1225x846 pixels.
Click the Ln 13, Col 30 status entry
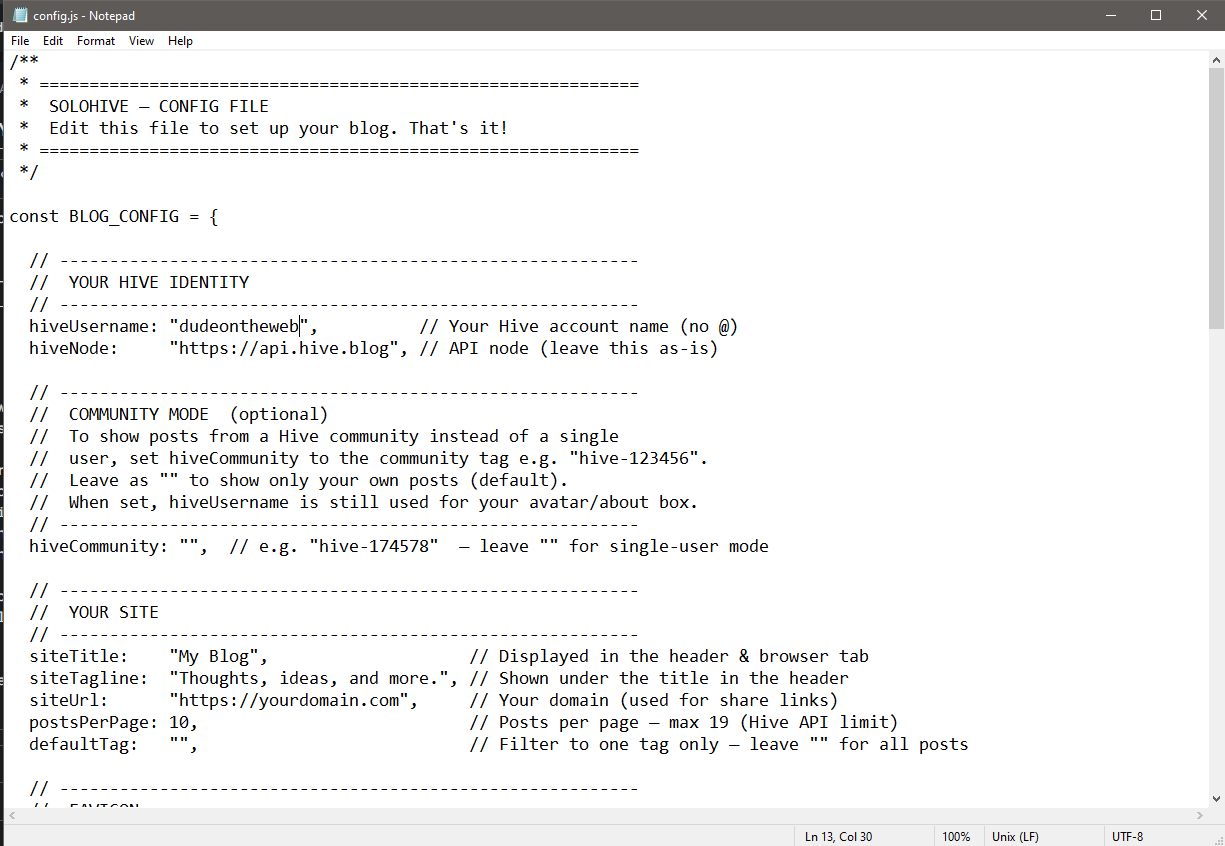click(838, 836)
